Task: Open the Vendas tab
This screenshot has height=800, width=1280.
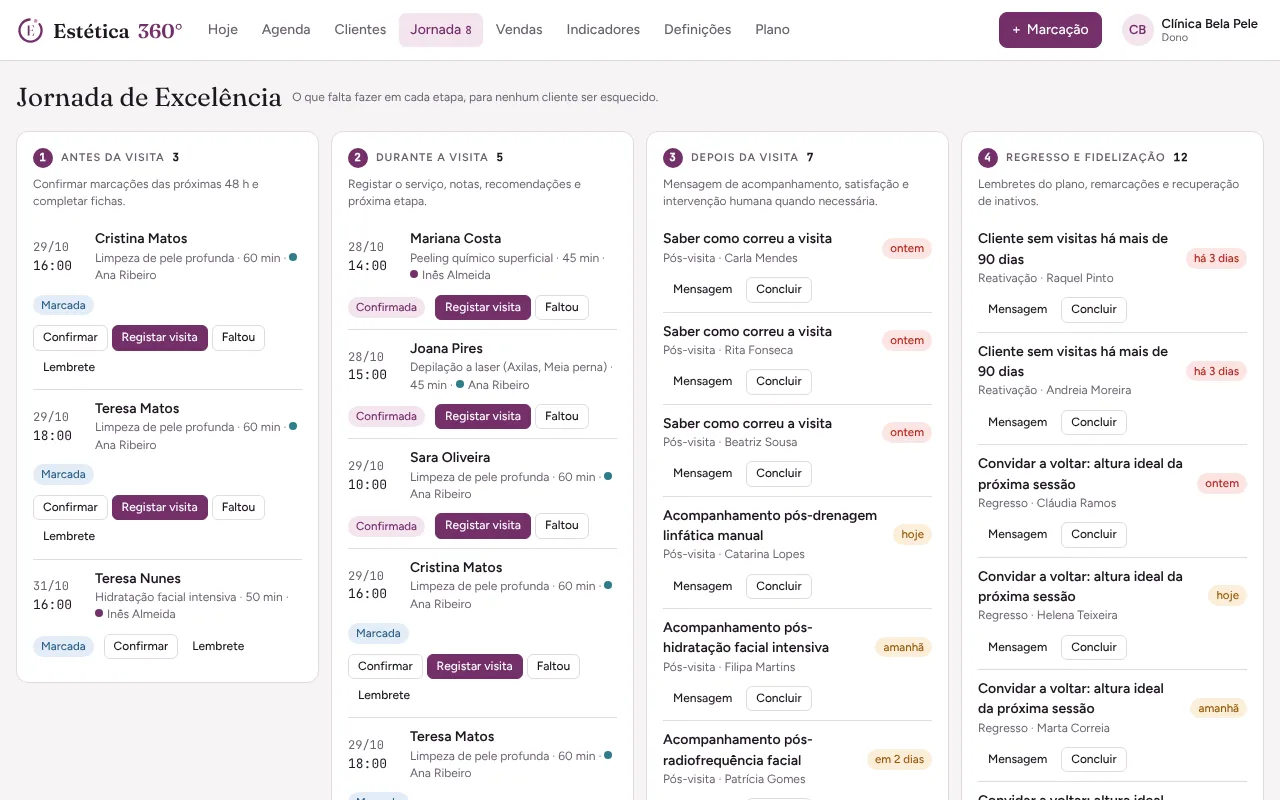Action: (x=519, y=30)
